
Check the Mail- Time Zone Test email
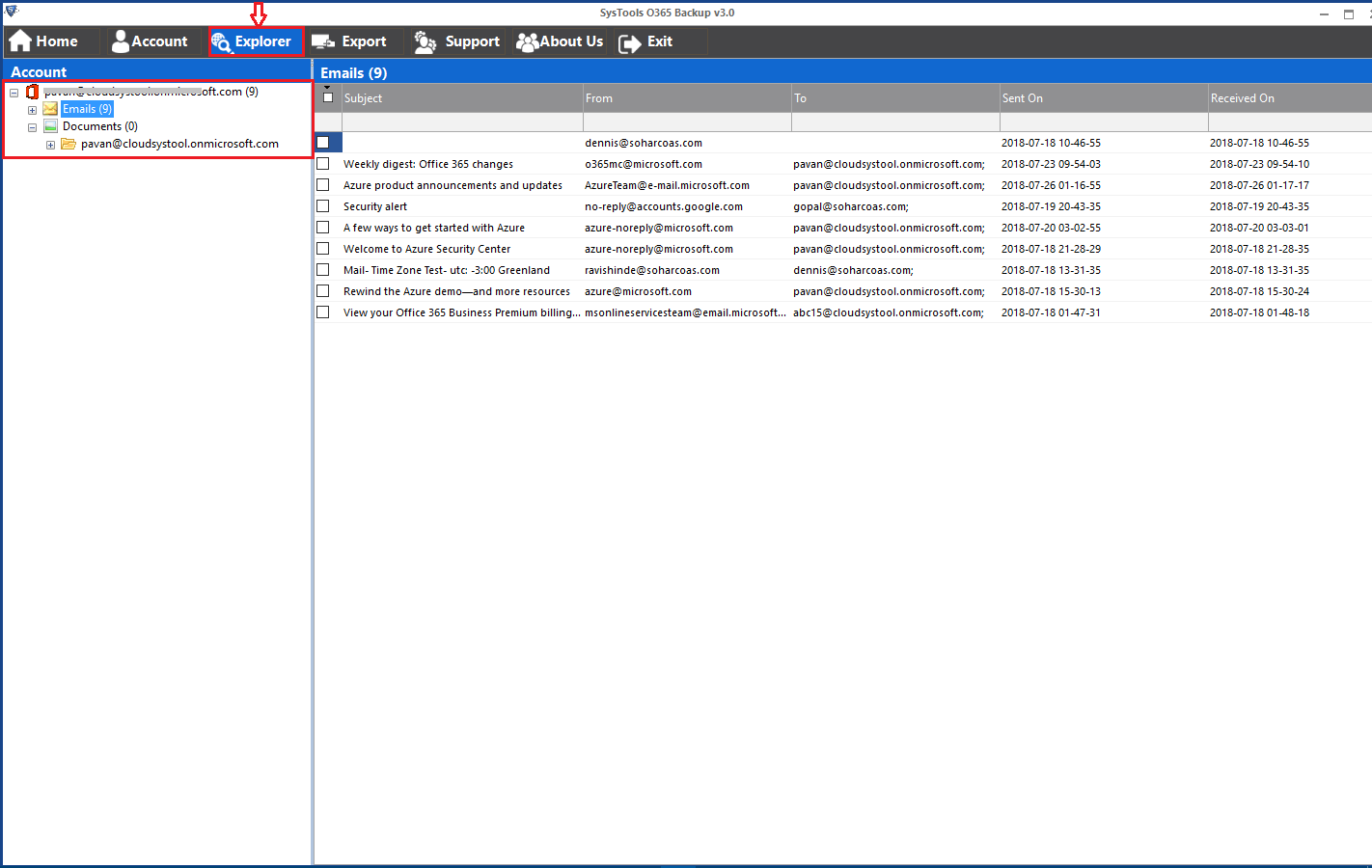coord(323,269)
